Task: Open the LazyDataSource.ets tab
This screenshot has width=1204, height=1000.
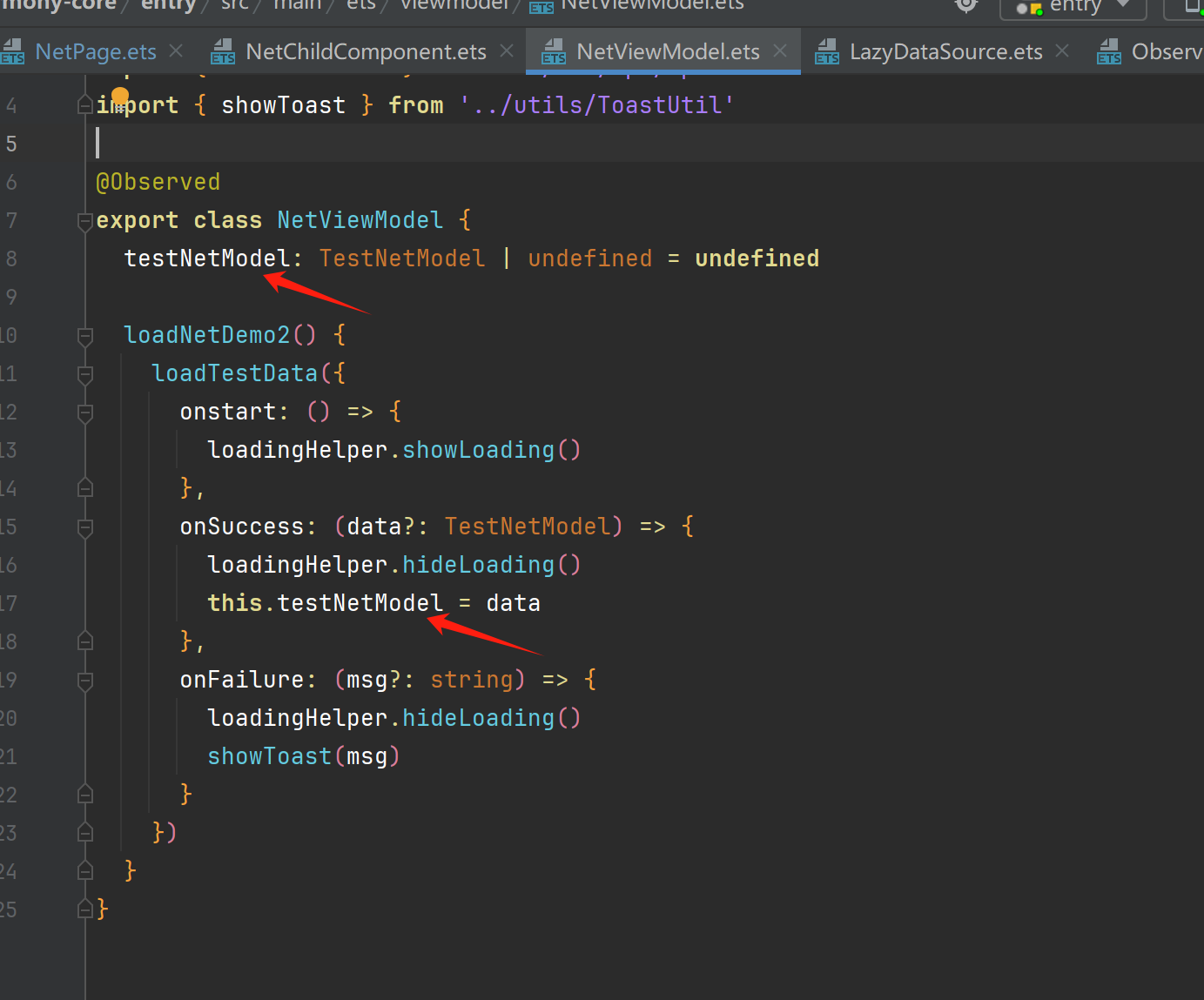Action: (x=945, y=52)
